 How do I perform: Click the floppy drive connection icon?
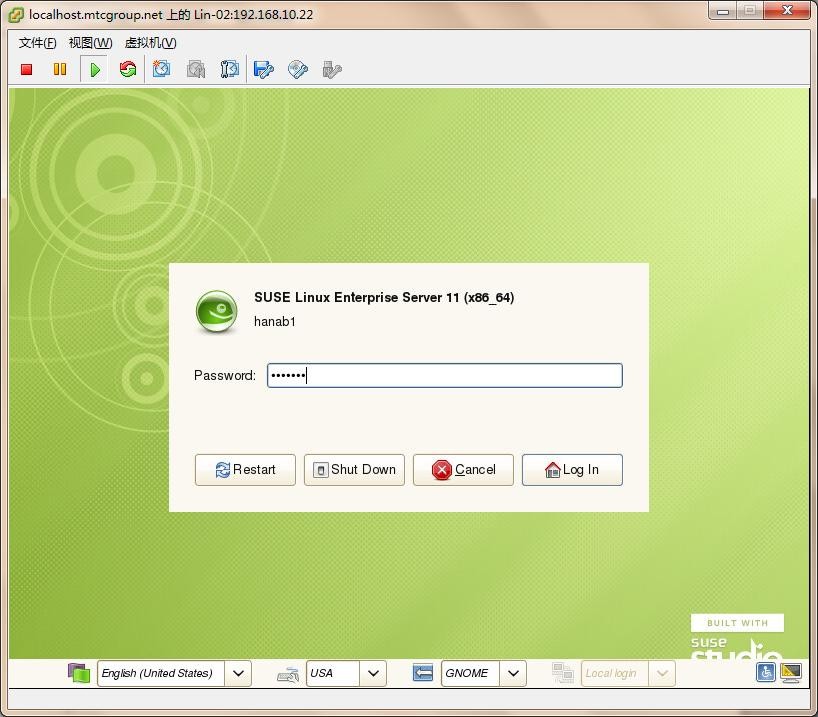[x=263, y=69]
